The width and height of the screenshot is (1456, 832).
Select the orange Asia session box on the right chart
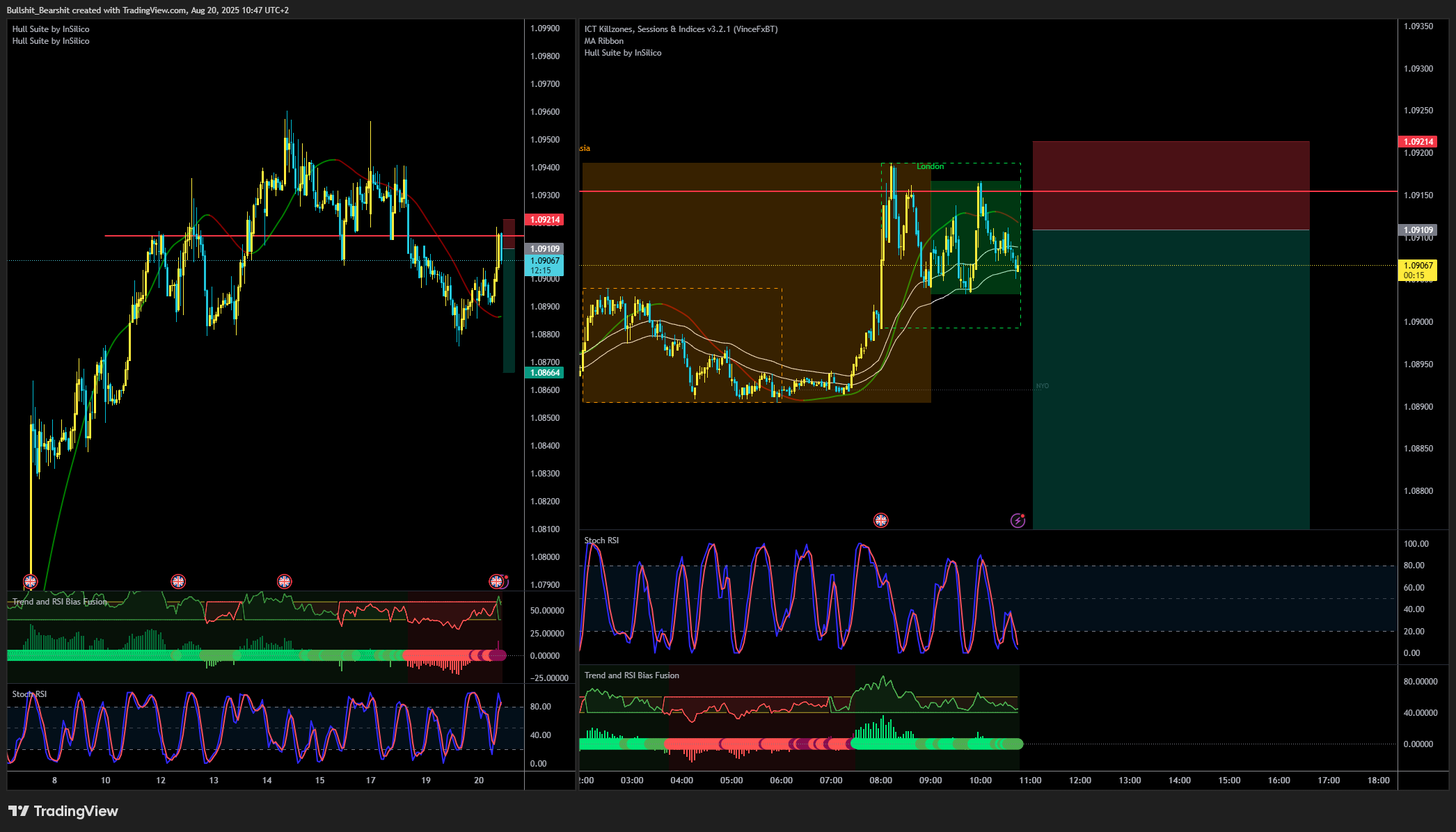(x=756, y=282)
